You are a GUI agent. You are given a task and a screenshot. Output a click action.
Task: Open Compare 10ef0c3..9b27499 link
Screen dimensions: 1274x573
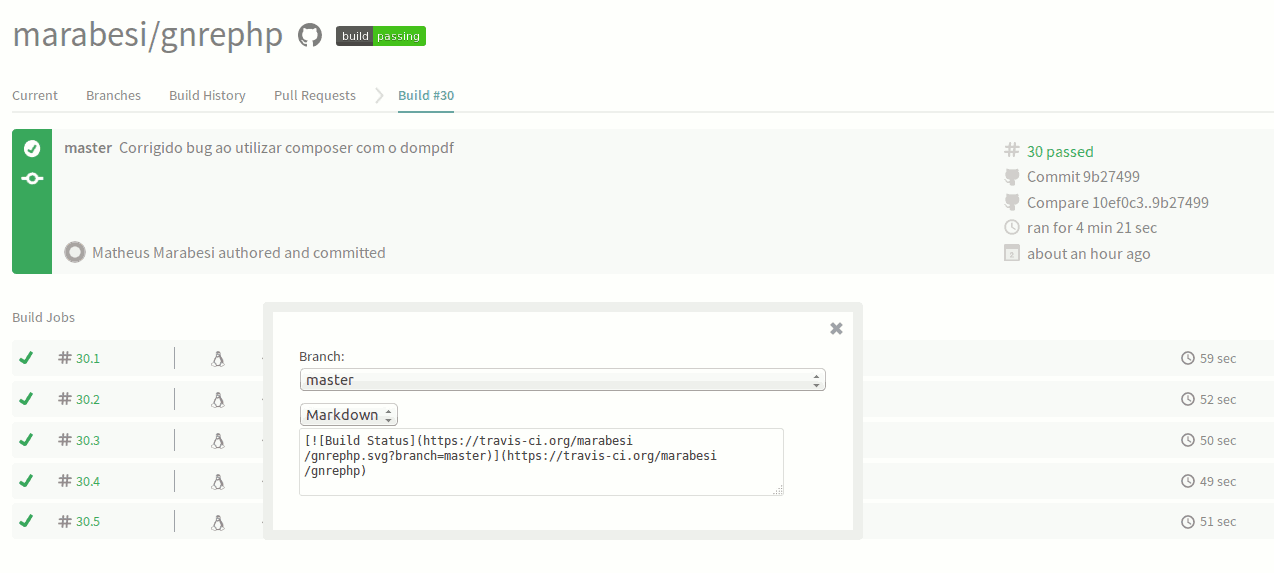[x=1117, y=203]
